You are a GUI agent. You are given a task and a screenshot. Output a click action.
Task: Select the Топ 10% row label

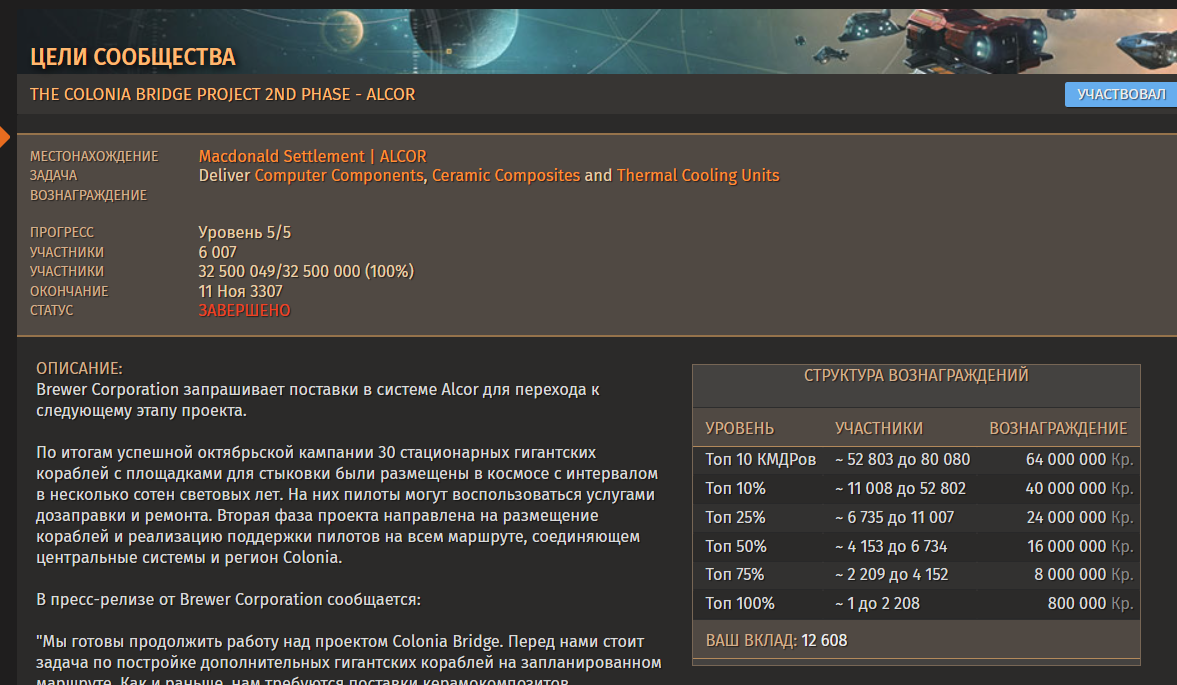pyautogui.click(x=736, y=488)
